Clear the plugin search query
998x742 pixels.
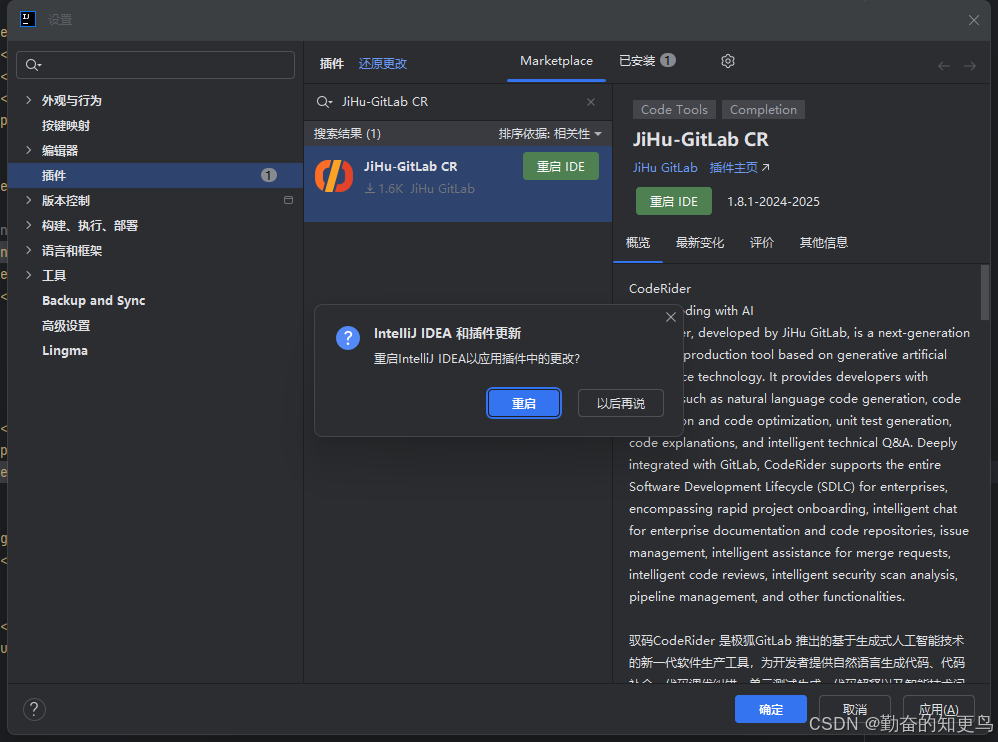pyautogui.click(x=591, y=102)
